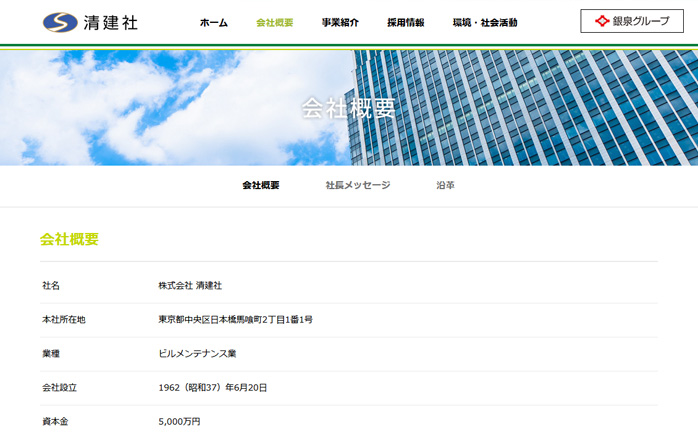The image size is (698, 438).
Task: Click the 清建社 logo icon
Action: pos(60,22)
